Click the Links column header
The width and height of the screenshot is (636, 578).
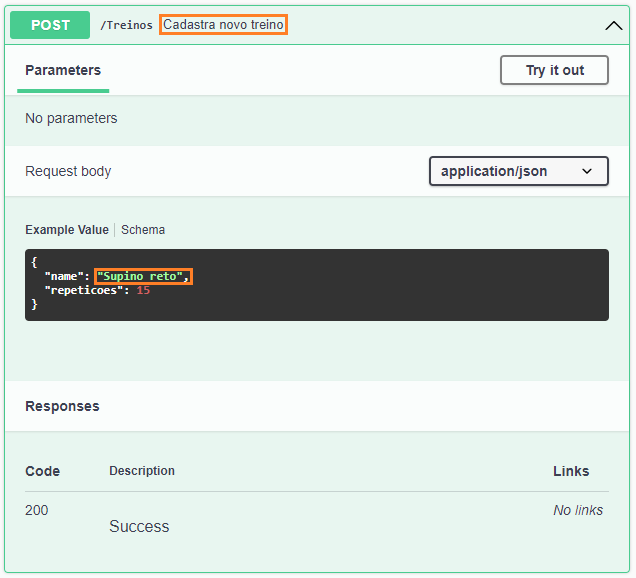pos(571,471)
